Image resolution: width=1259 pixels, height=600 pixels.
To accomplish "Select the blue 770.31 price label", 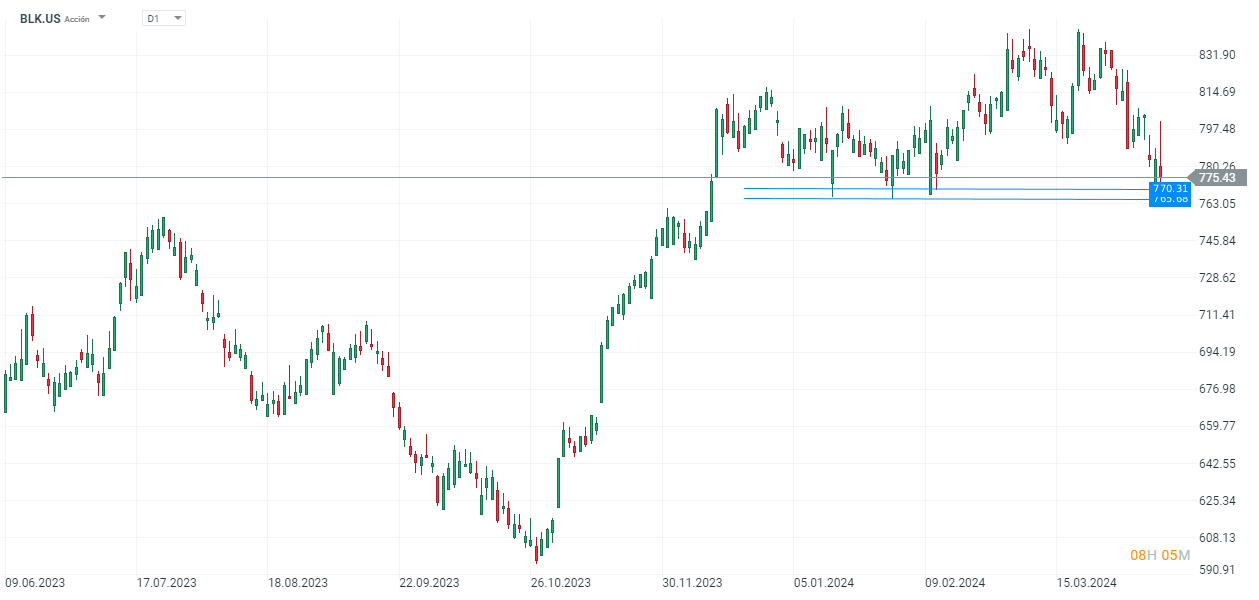I will coord(1169,188).
